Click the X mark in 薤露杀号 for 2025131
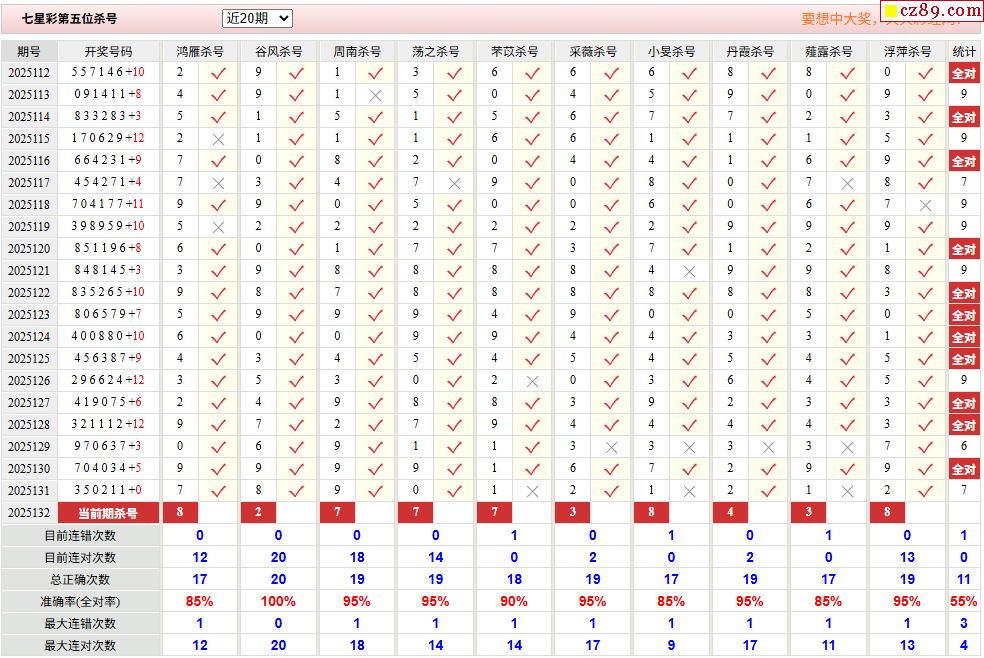The height and width of the screenshot is (658, 984). 847,491
